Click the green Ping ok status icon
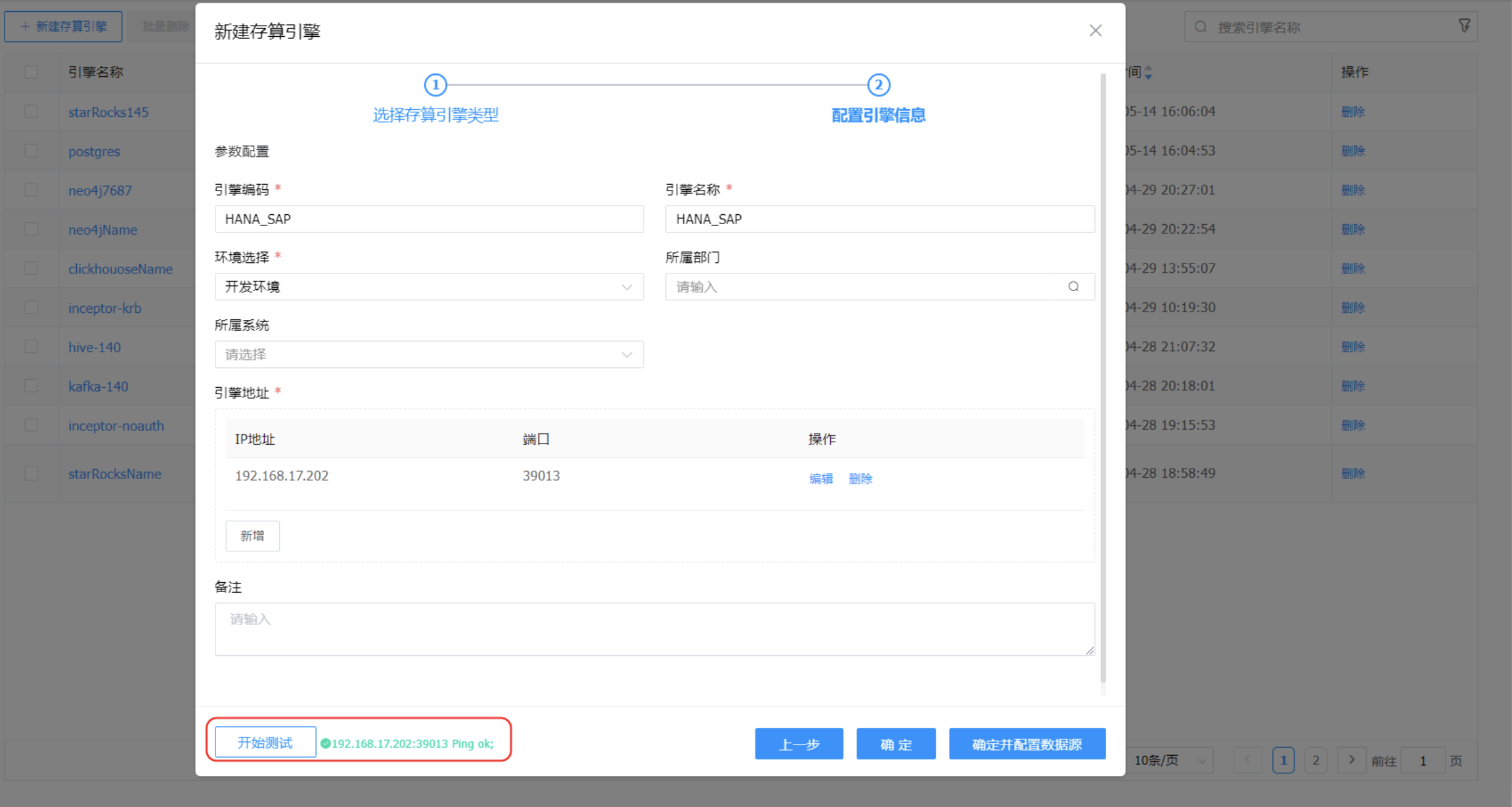Screen dimensions: 1512x807 [x=325, y=744]
